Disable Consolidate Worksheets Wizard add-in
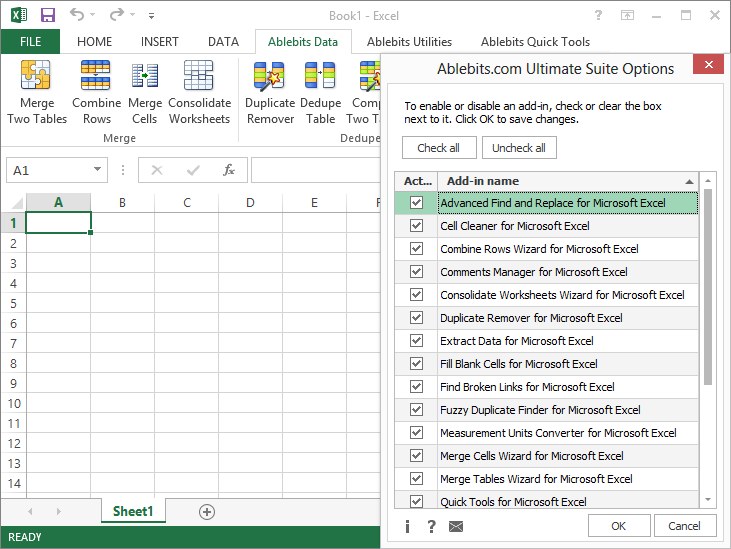 416,295
